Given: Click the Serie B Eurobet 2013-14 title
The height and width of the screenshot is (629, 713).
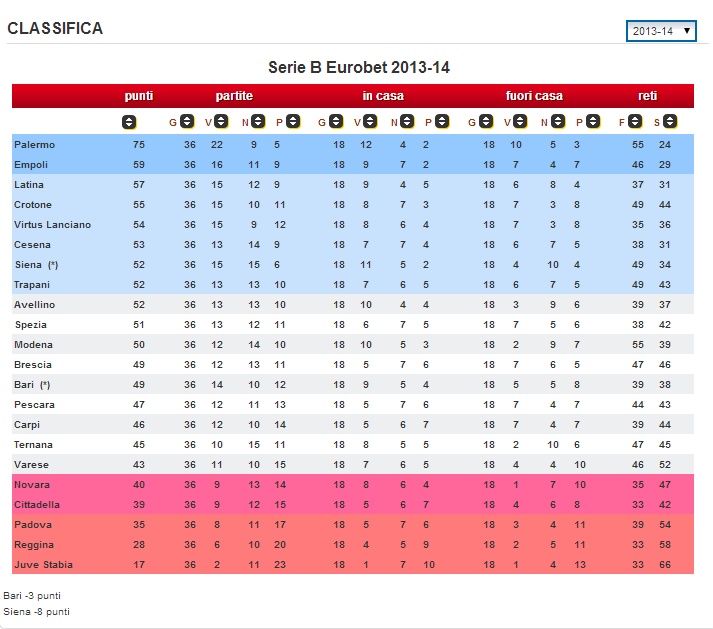Looking at the screenshot, I should [x=359, y=68].
